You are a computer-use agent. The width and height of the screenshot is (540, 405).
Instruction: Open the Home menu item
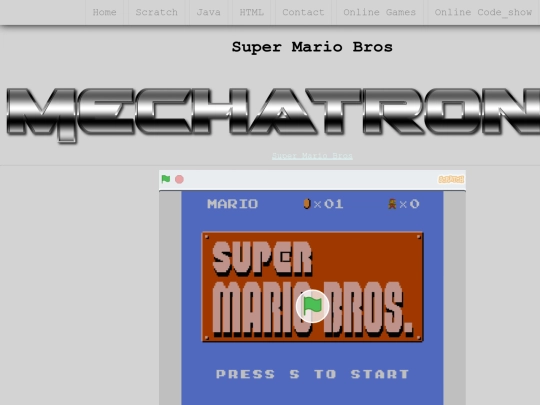click(x=104, y=12)
